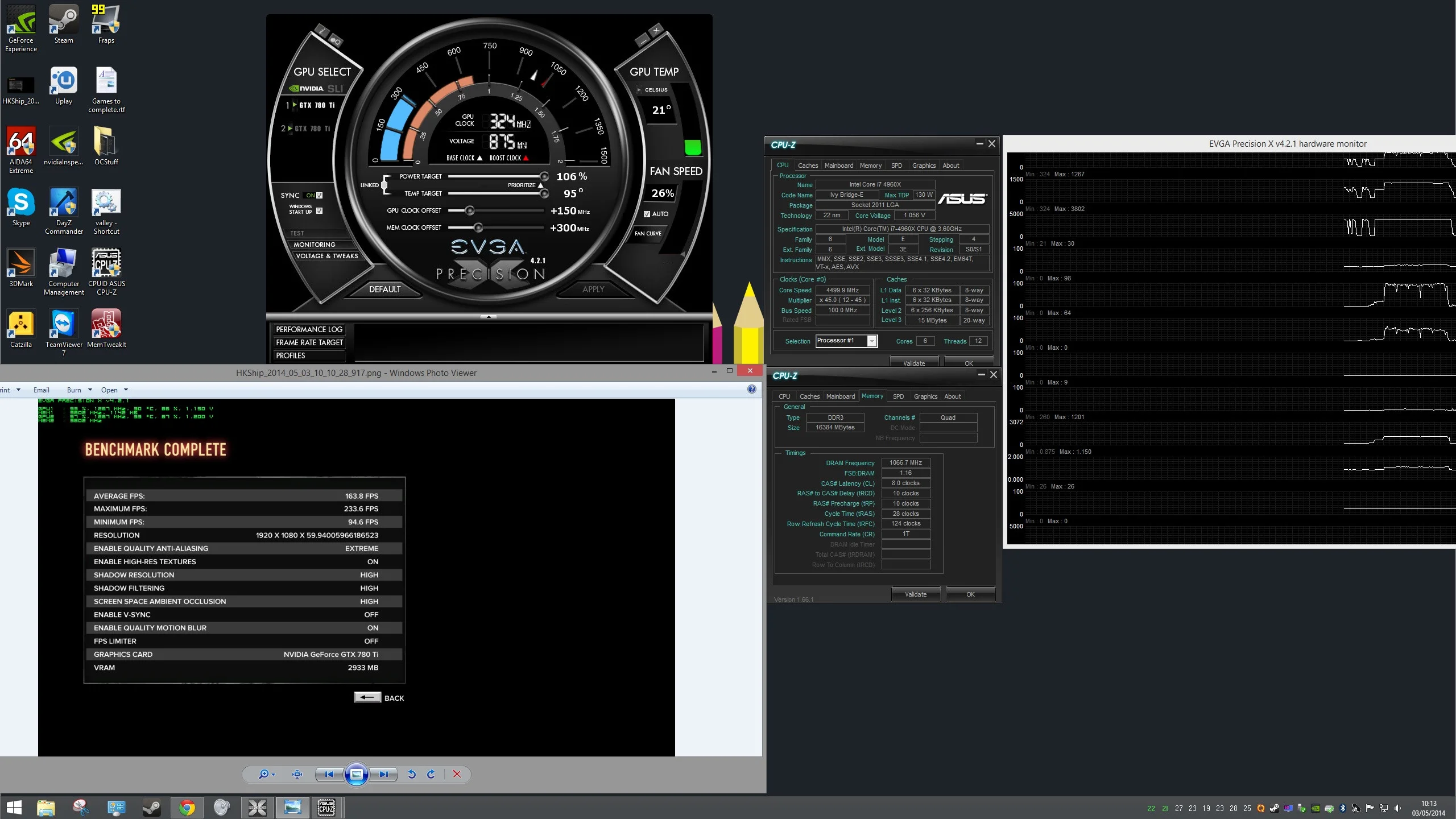Expand the Burn menu dropdown
Screen dimensions: 1456x819
[90, 390]
